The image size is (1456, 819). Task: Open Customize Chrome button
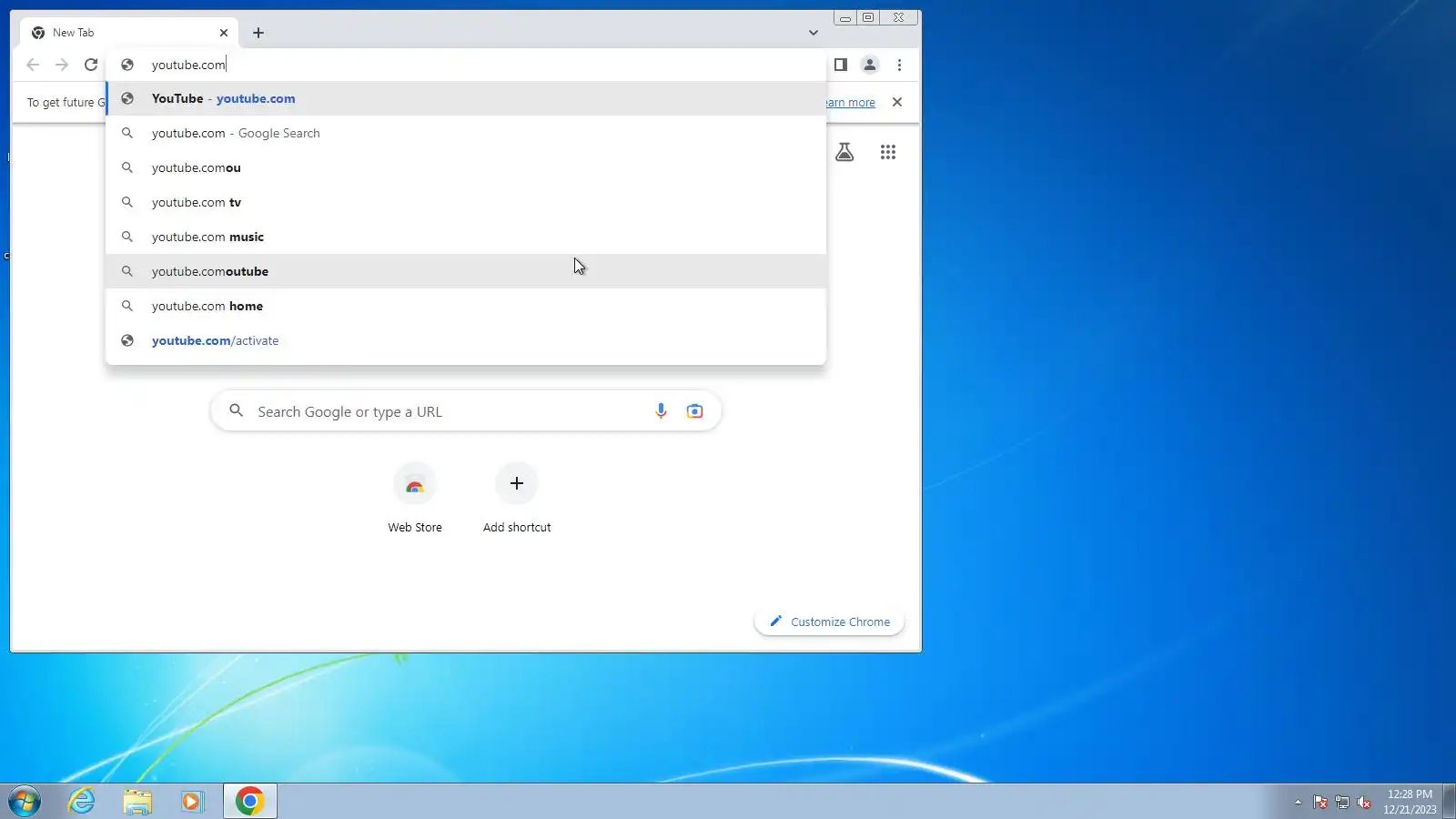click(829, 622)
